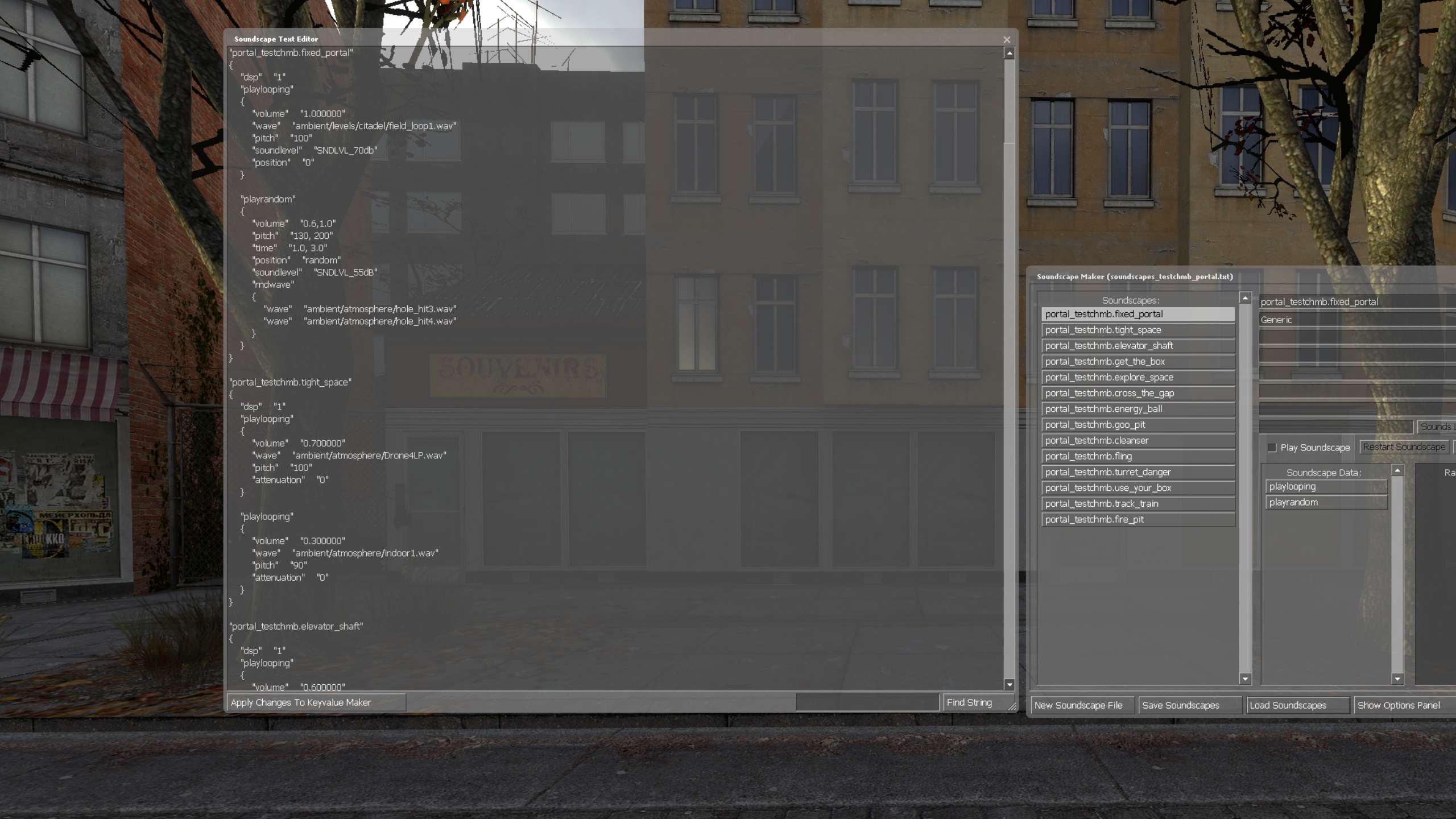Click the soundscape name field portal_testchmb.fixed_portal

tap(1358, 301)
